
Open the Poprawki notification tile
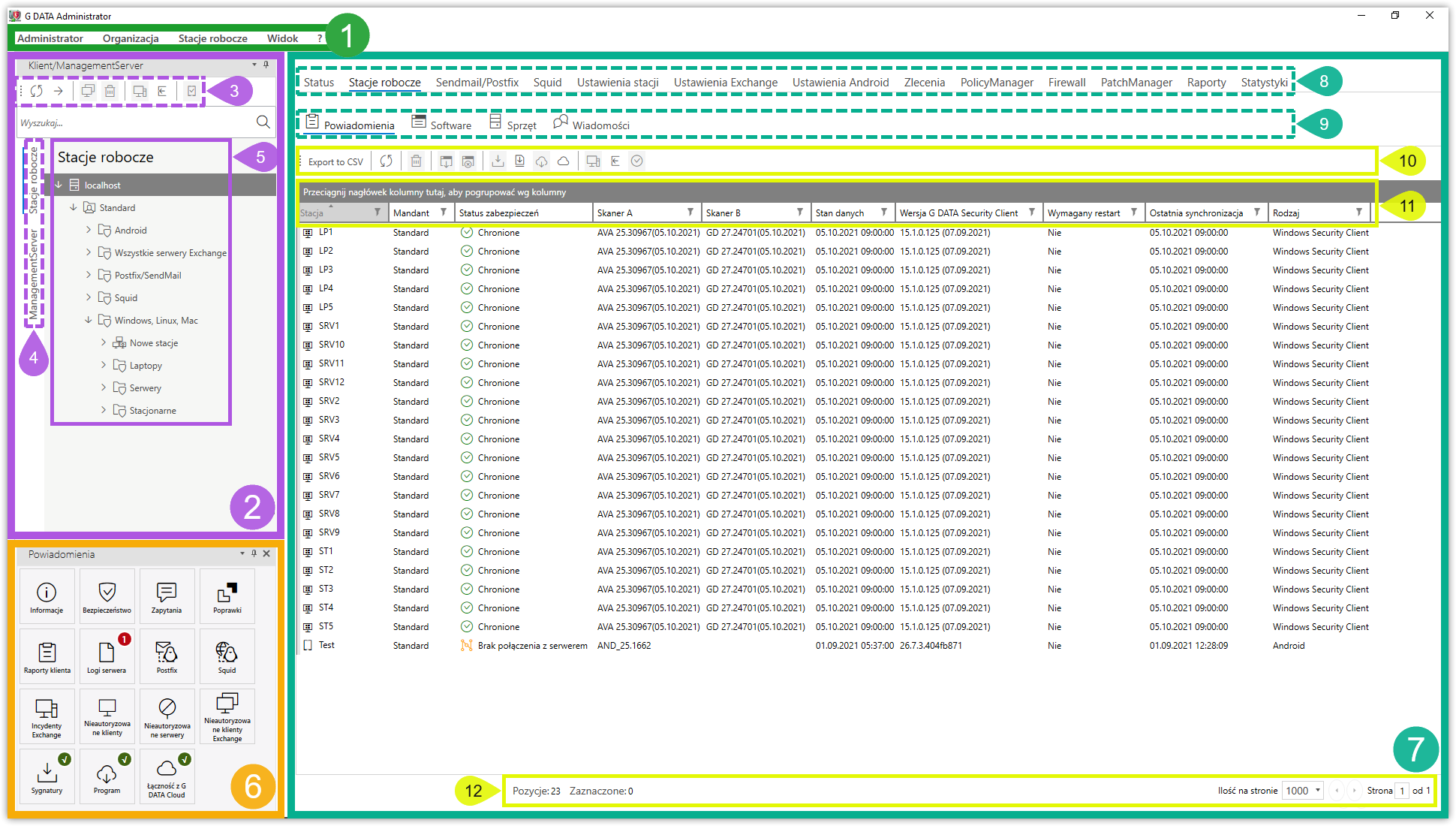(227, 596)
